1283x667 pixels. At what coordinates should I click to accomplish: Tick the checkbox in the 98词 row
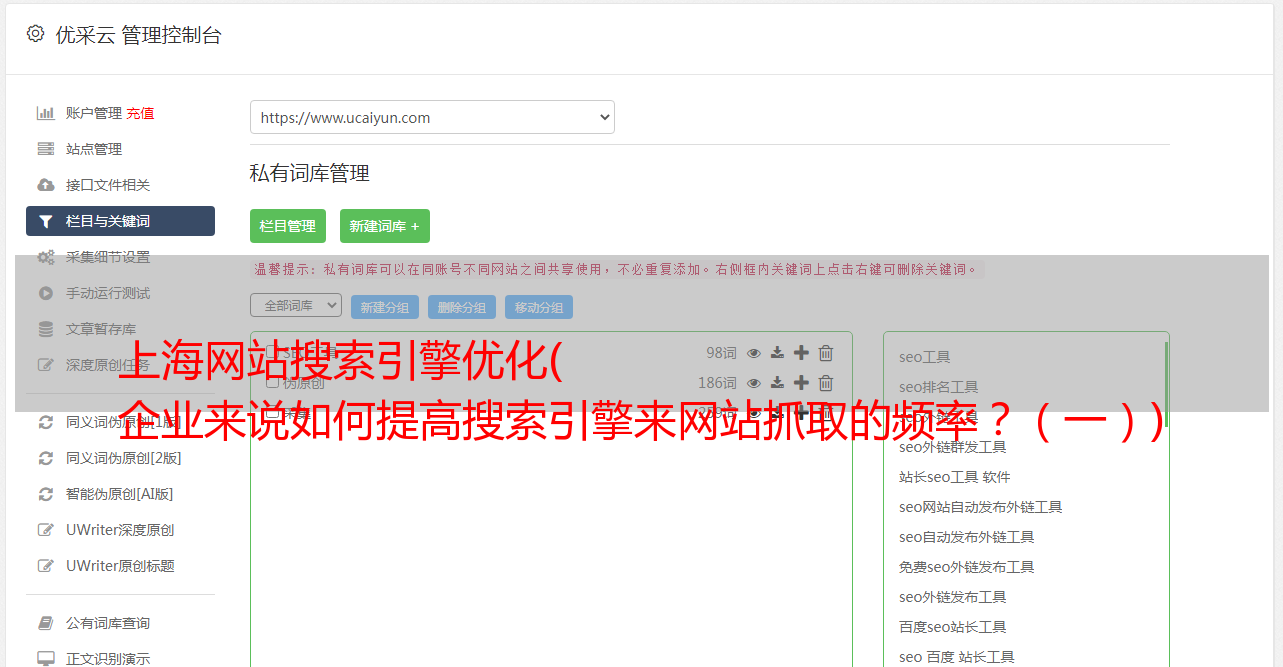coord(272,352)
